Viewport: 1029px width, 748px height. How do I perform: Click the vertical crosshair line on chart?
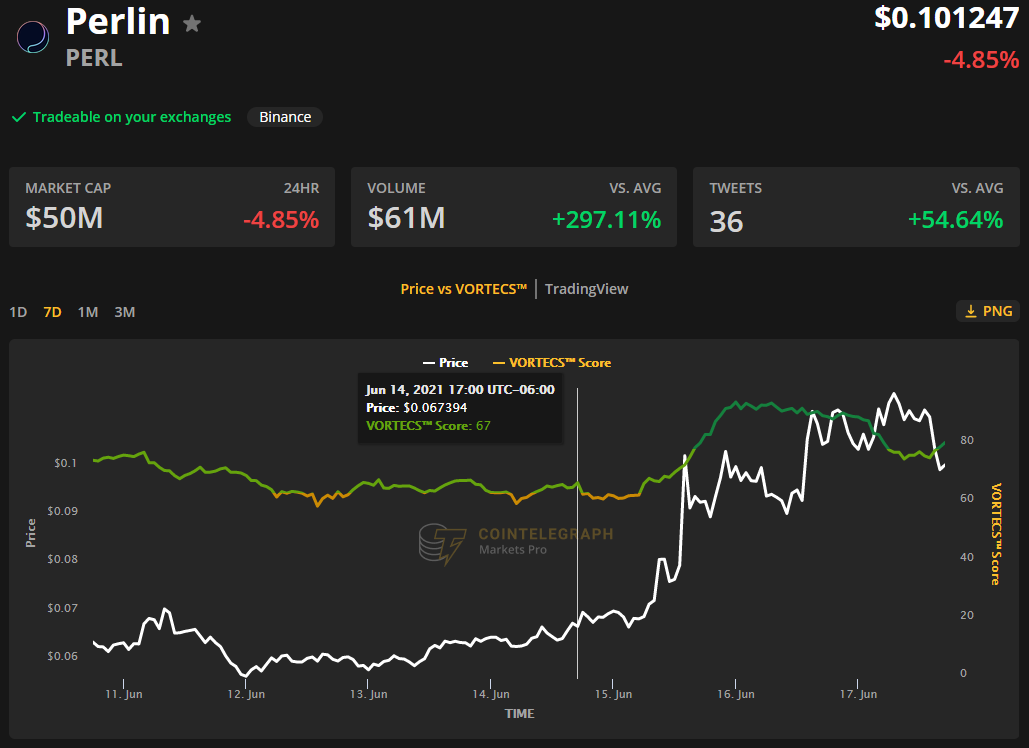point(578,550)
